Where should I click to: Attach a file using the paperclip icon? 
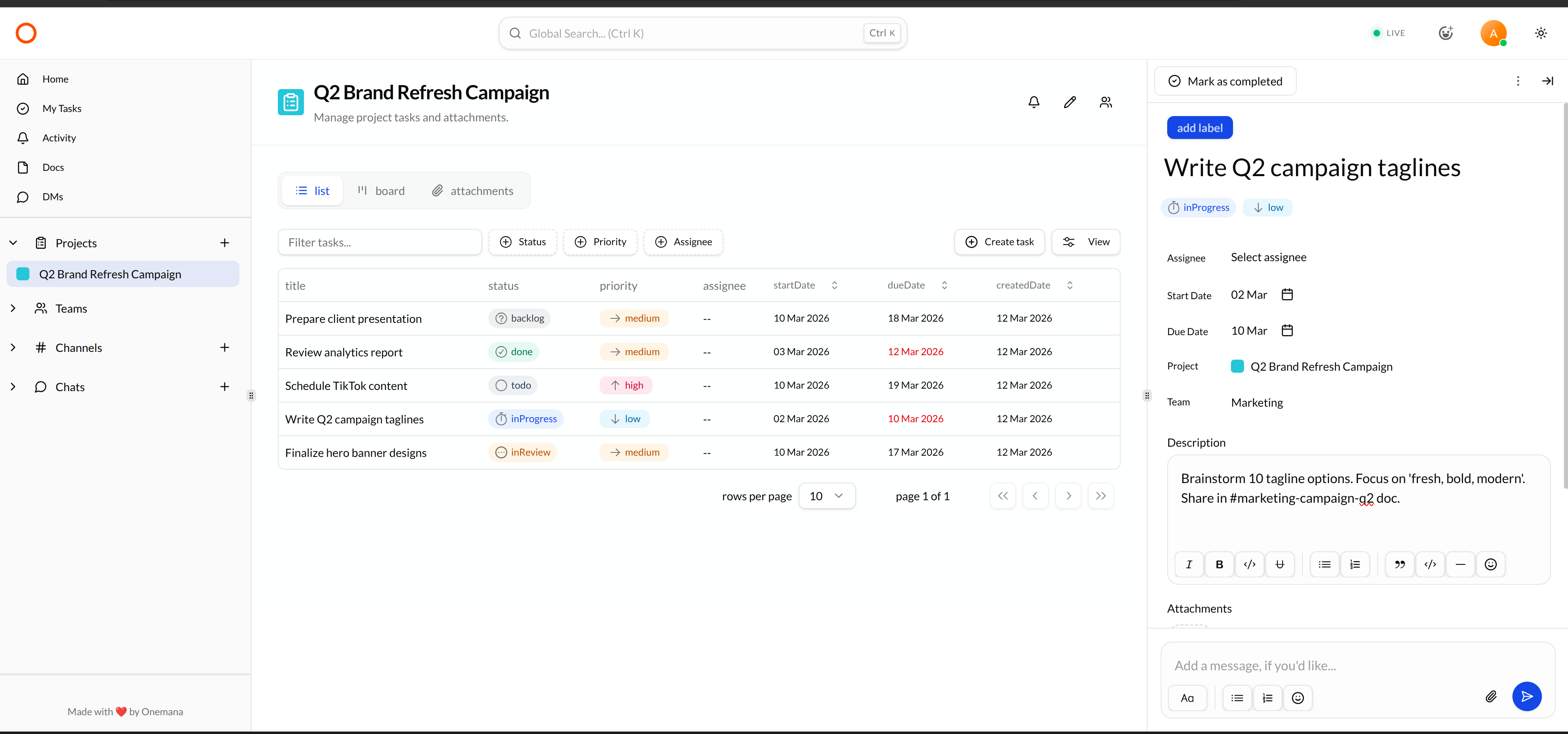pos(1491,697)
